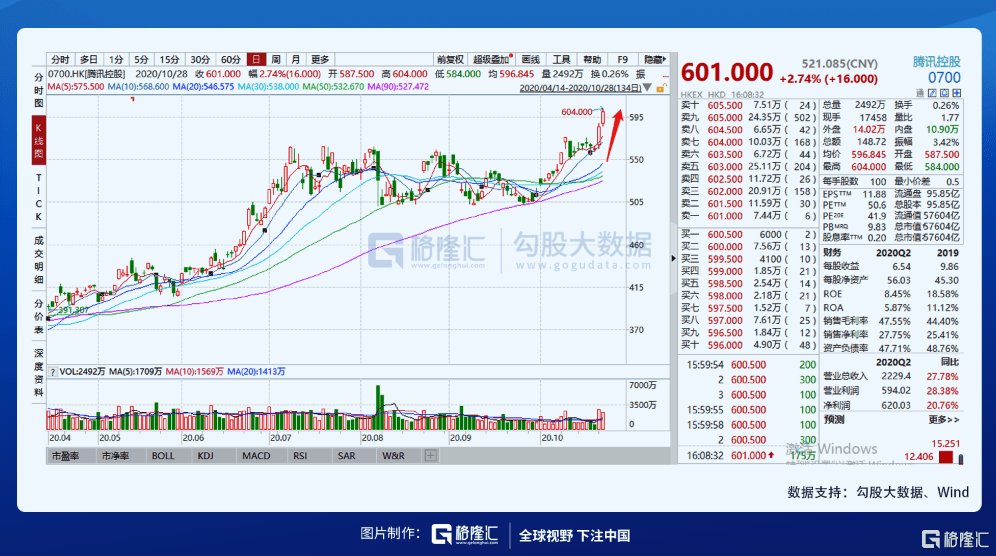
Task: Select the 60分 chart period
Action: (x=231, y=59)
